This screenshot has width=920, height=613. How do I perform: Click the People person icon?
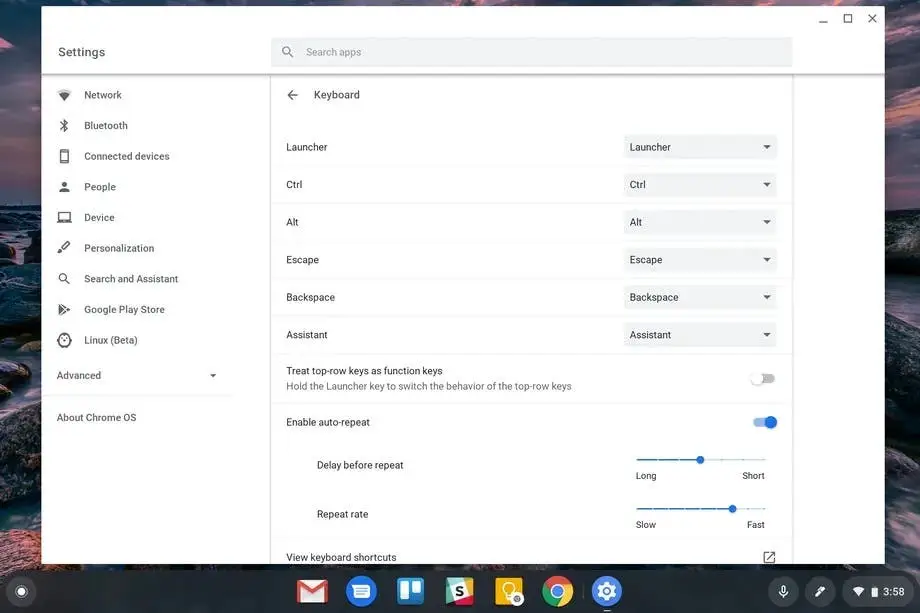pos(65,187)
